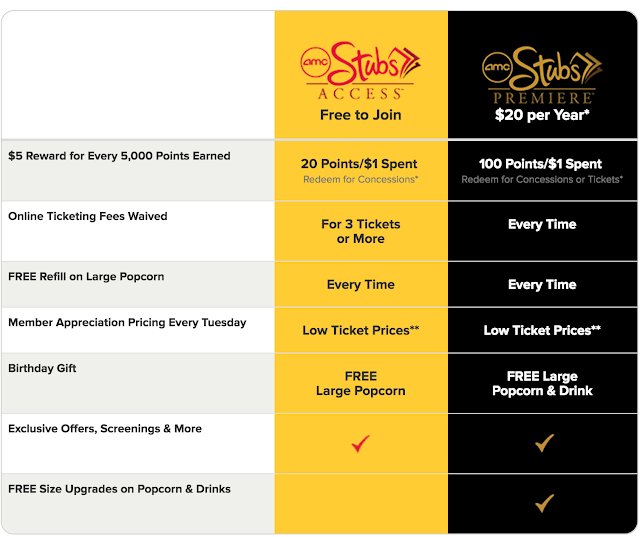Click red checkmark for Exclusive Offers under Access
This screenshot has height=537, width=640.
click(x=360, y=444)
